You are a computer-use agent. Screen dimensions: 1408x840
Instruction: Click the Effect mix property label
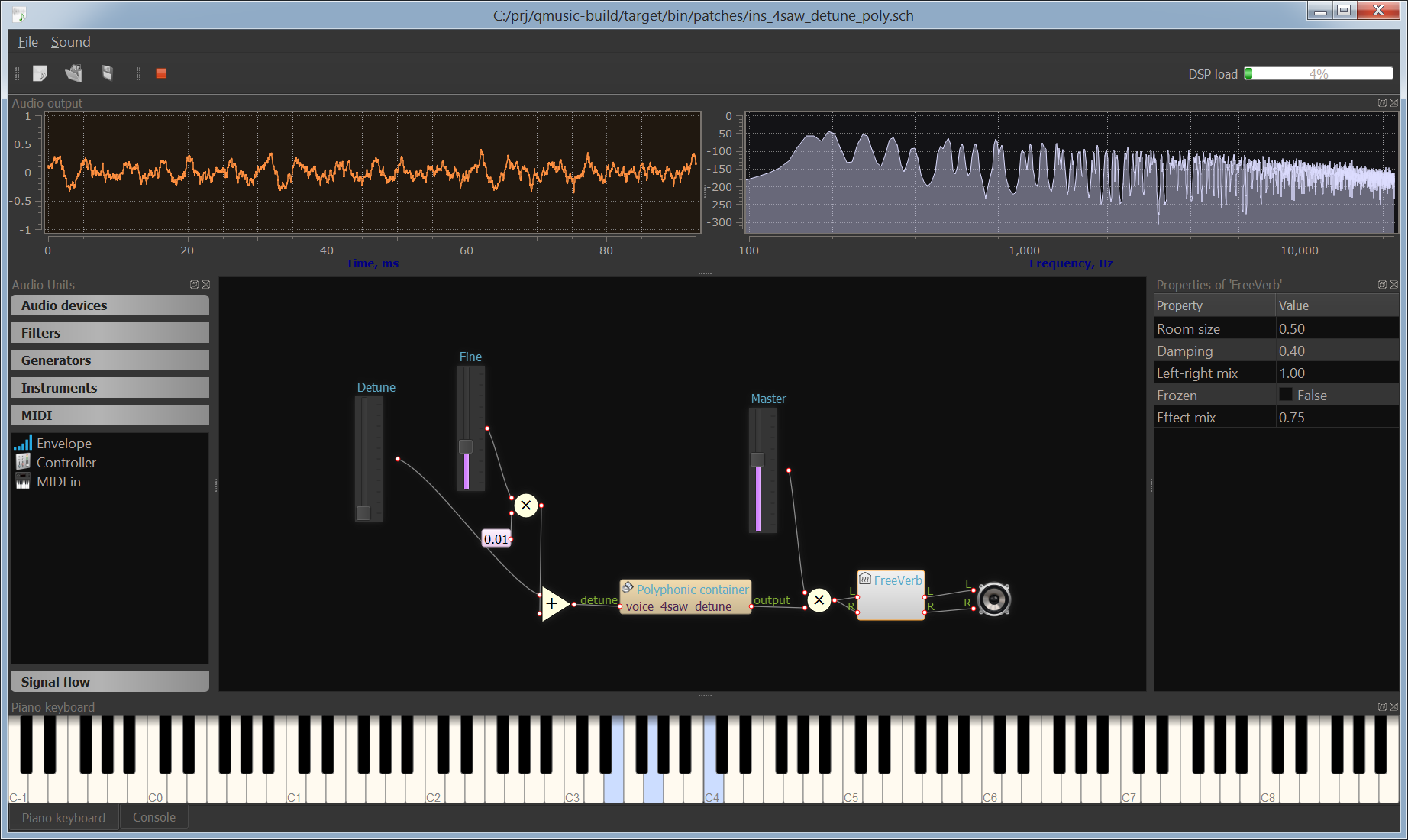pyautogui.click(x=1186, y=418)
